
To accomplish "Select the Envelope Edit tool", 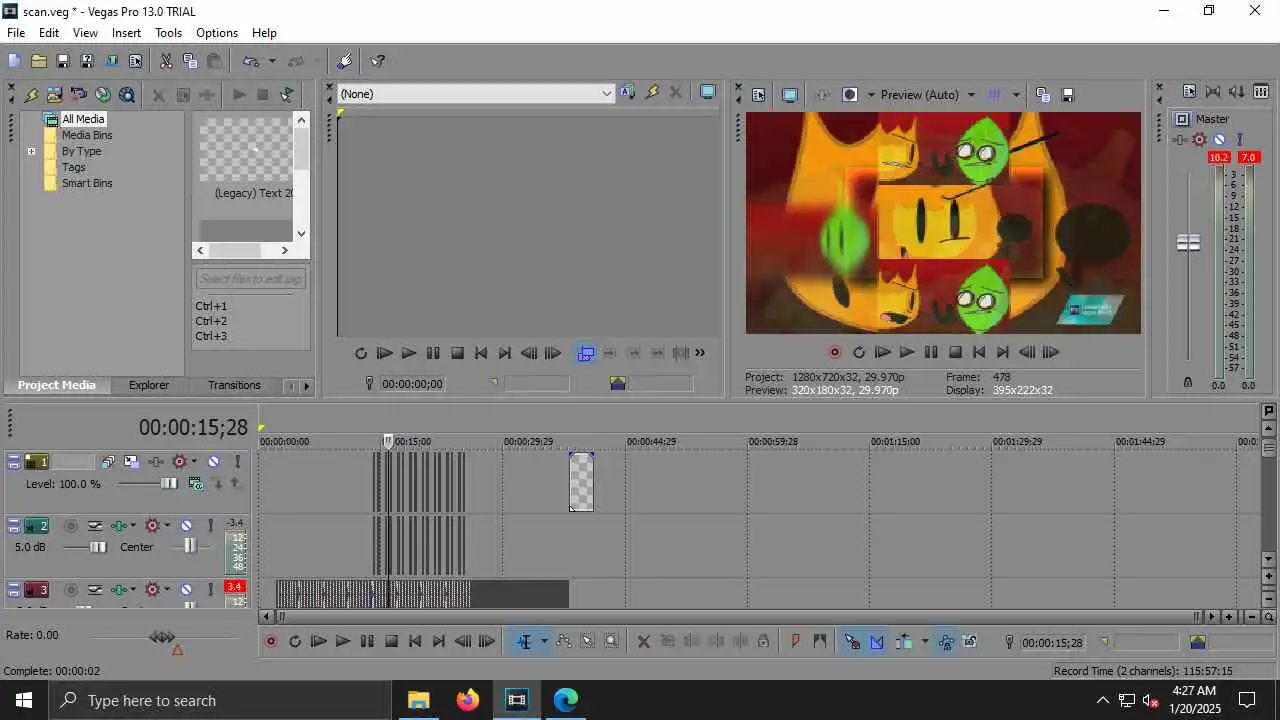I will click(x=563, y=642).
